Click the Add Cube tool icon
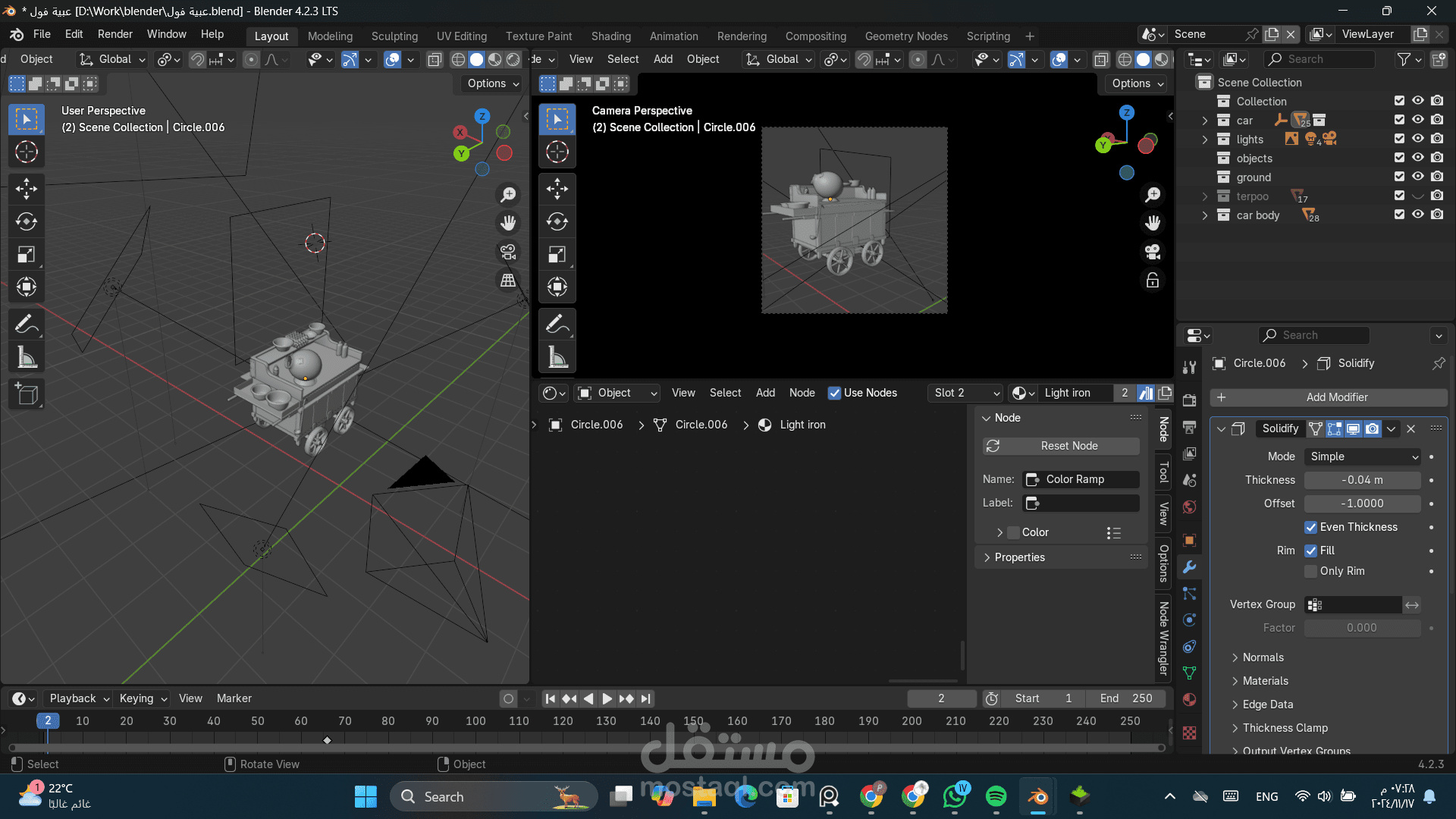The height and width of the screenshot is (819, 1456). (x=27, y=394)
